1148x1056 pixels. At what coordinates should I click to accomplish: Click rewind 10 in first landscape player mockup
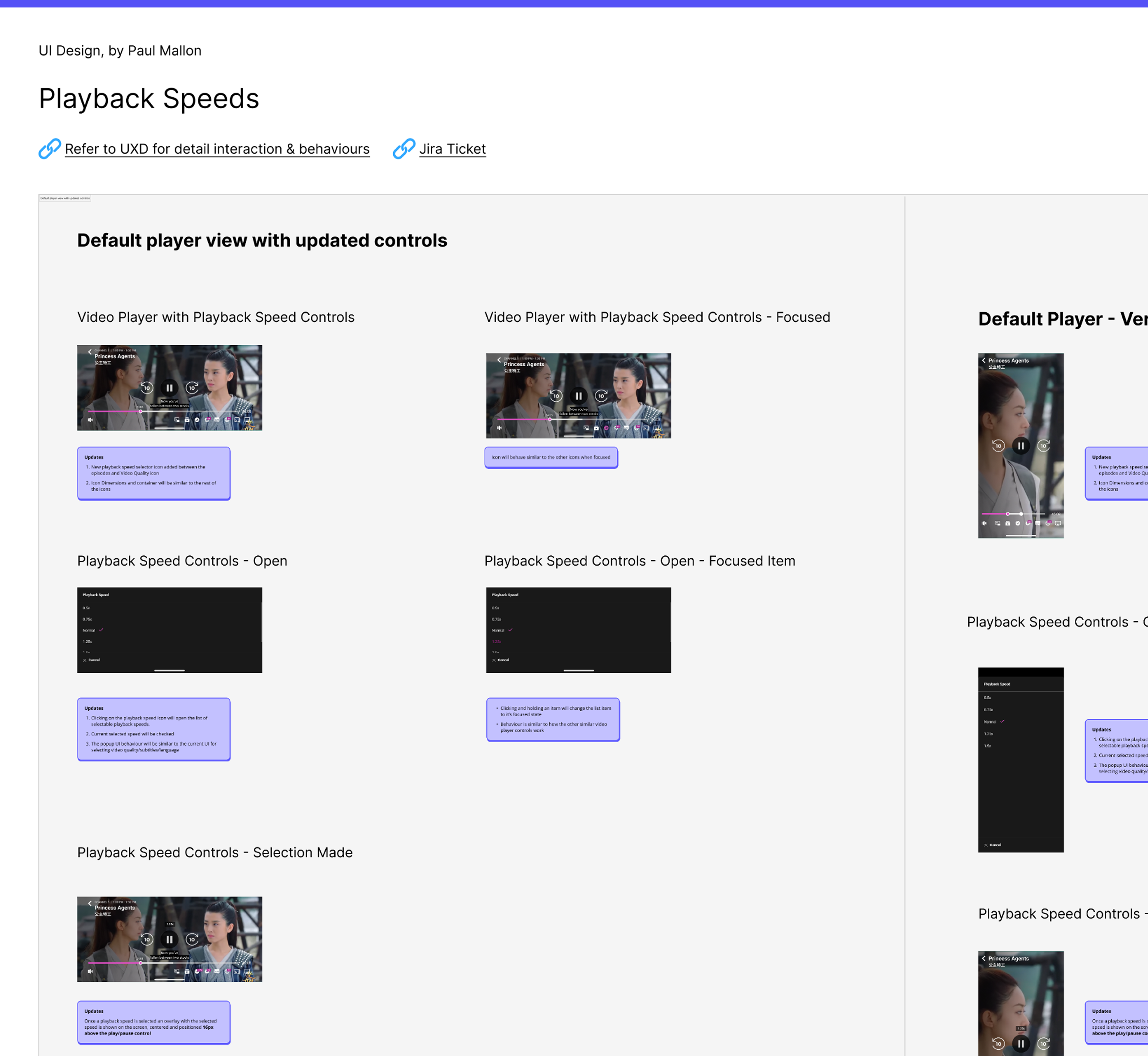point(147,388)
